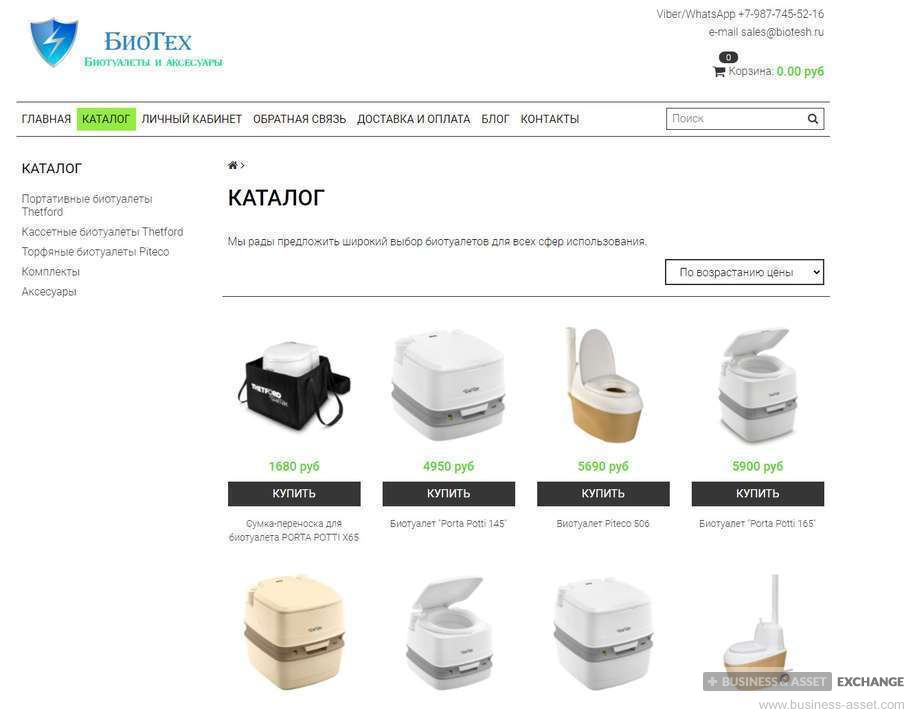Click the cart item count badge
The height and width of the screenshot is (720, 915).
pos(728,57)
